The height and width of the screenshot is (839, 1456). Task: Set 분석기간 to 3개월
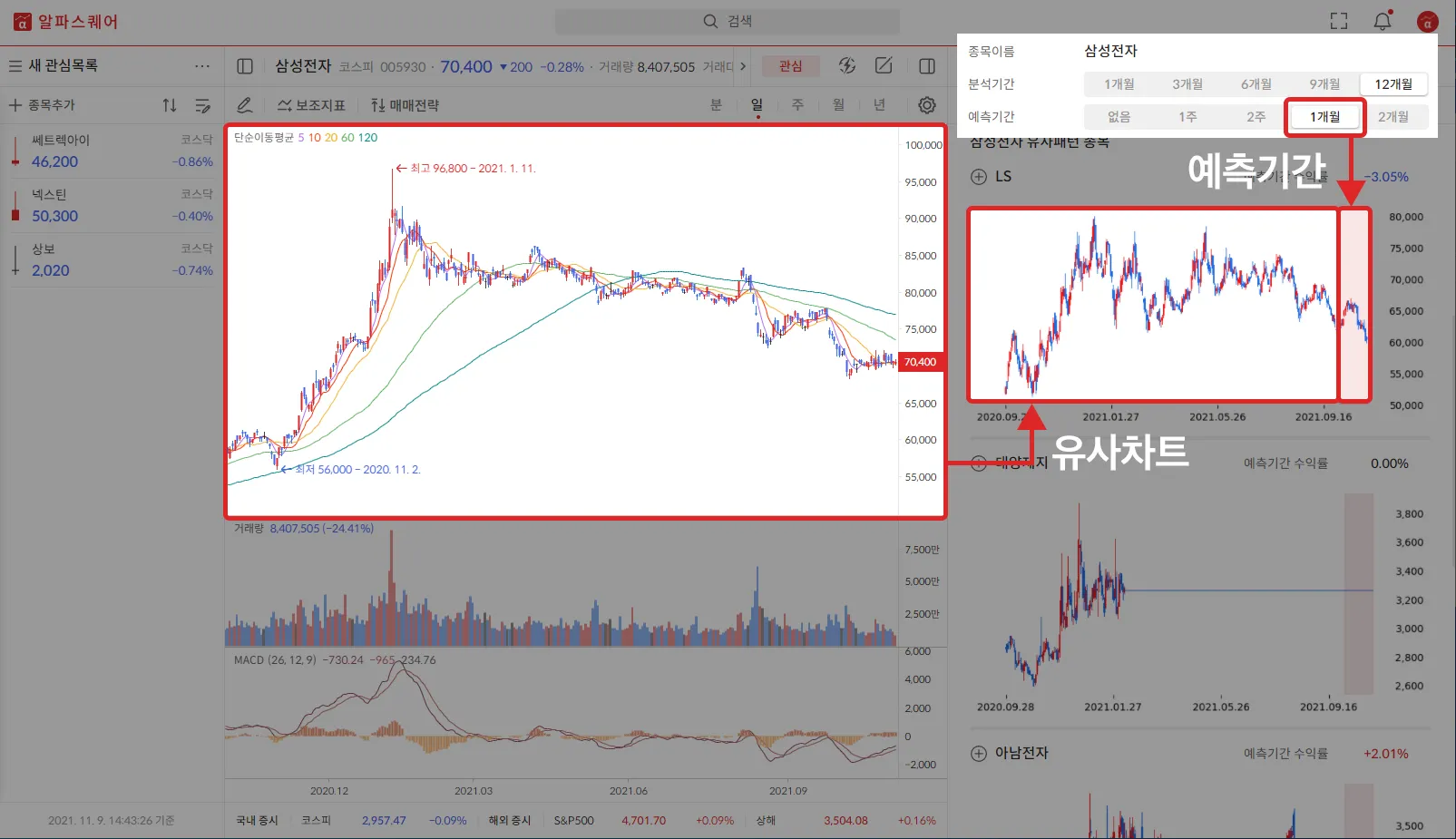coord(1187,84)
